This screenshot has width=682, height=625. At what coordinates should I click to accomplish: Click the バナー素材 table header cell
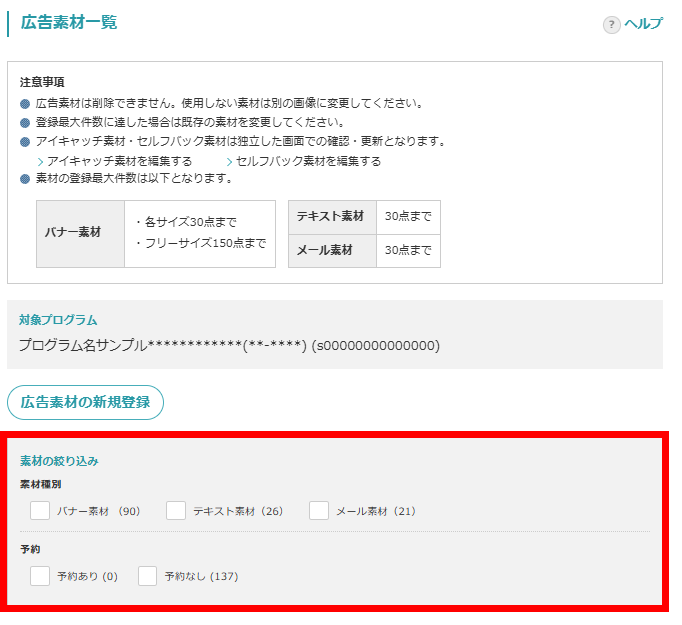point(80,233)
